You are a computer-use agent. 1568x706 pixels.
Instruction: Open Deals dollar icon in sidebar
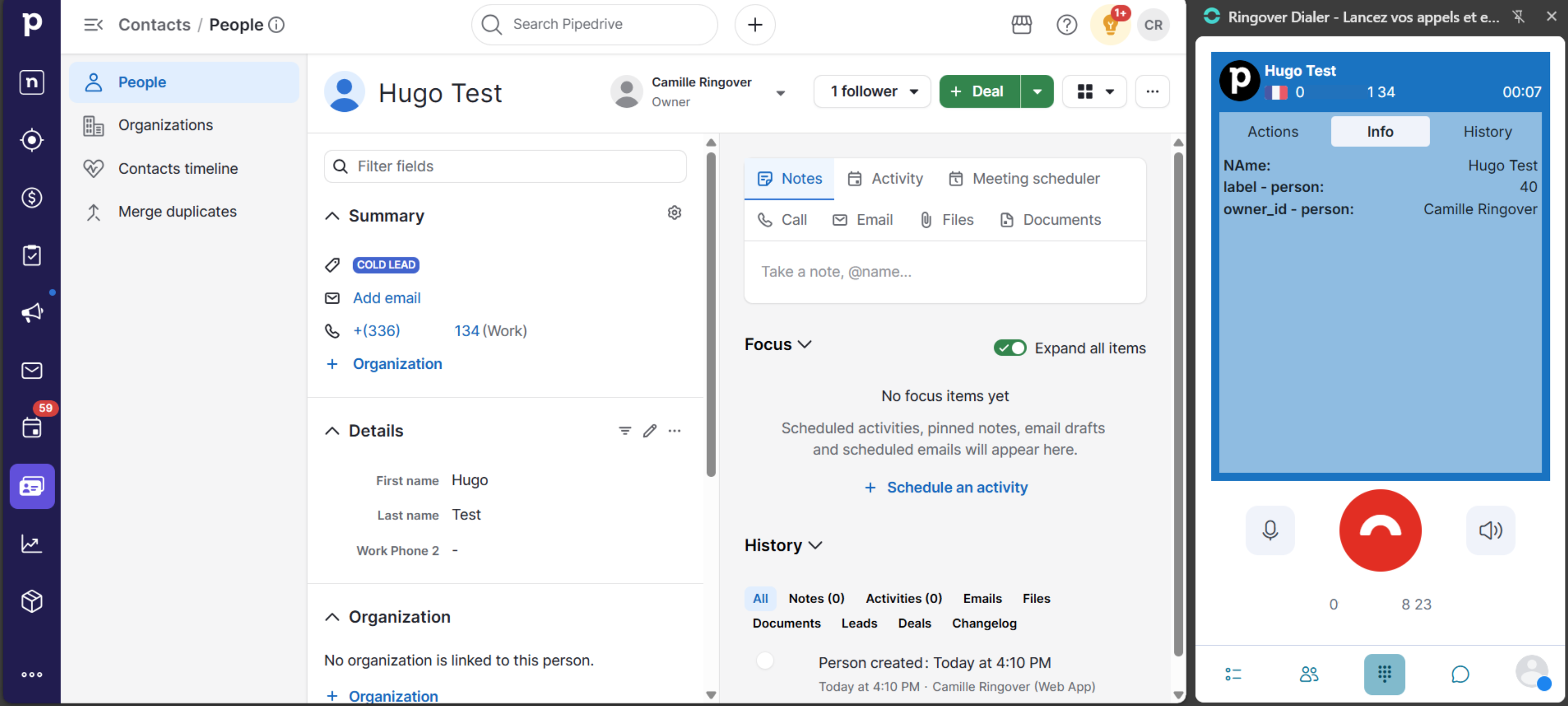(x=32, y=197)
